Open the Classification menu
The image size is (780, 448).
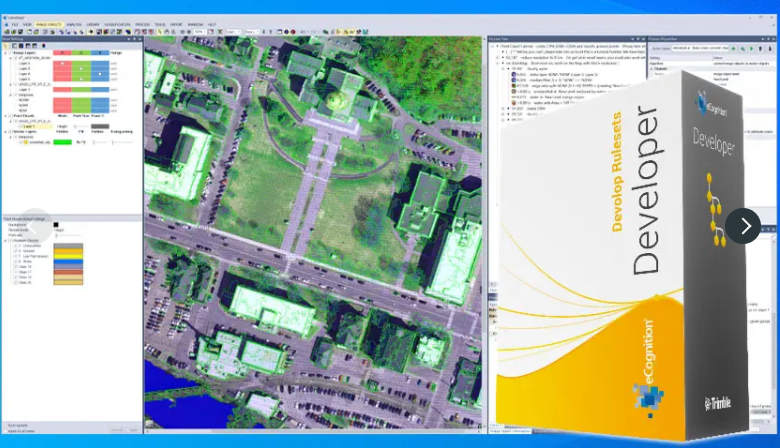[117, 24]
